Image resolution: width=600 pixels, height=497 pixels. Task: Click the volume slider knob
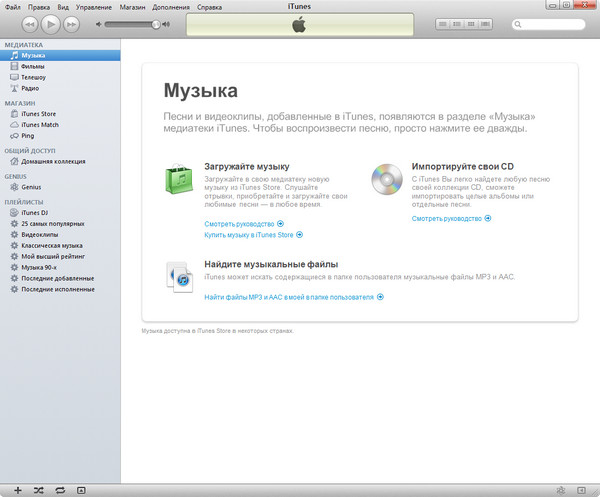click(156, 24)
